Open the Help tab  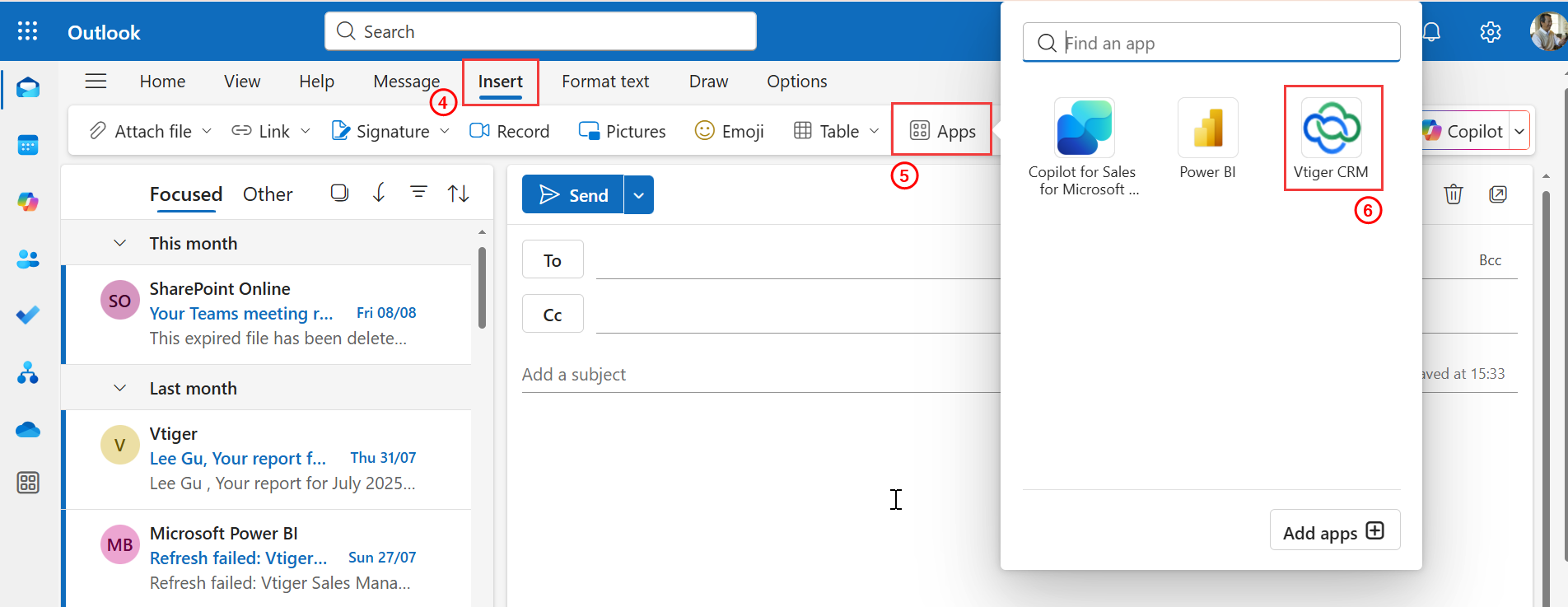[x=316, y=82]
